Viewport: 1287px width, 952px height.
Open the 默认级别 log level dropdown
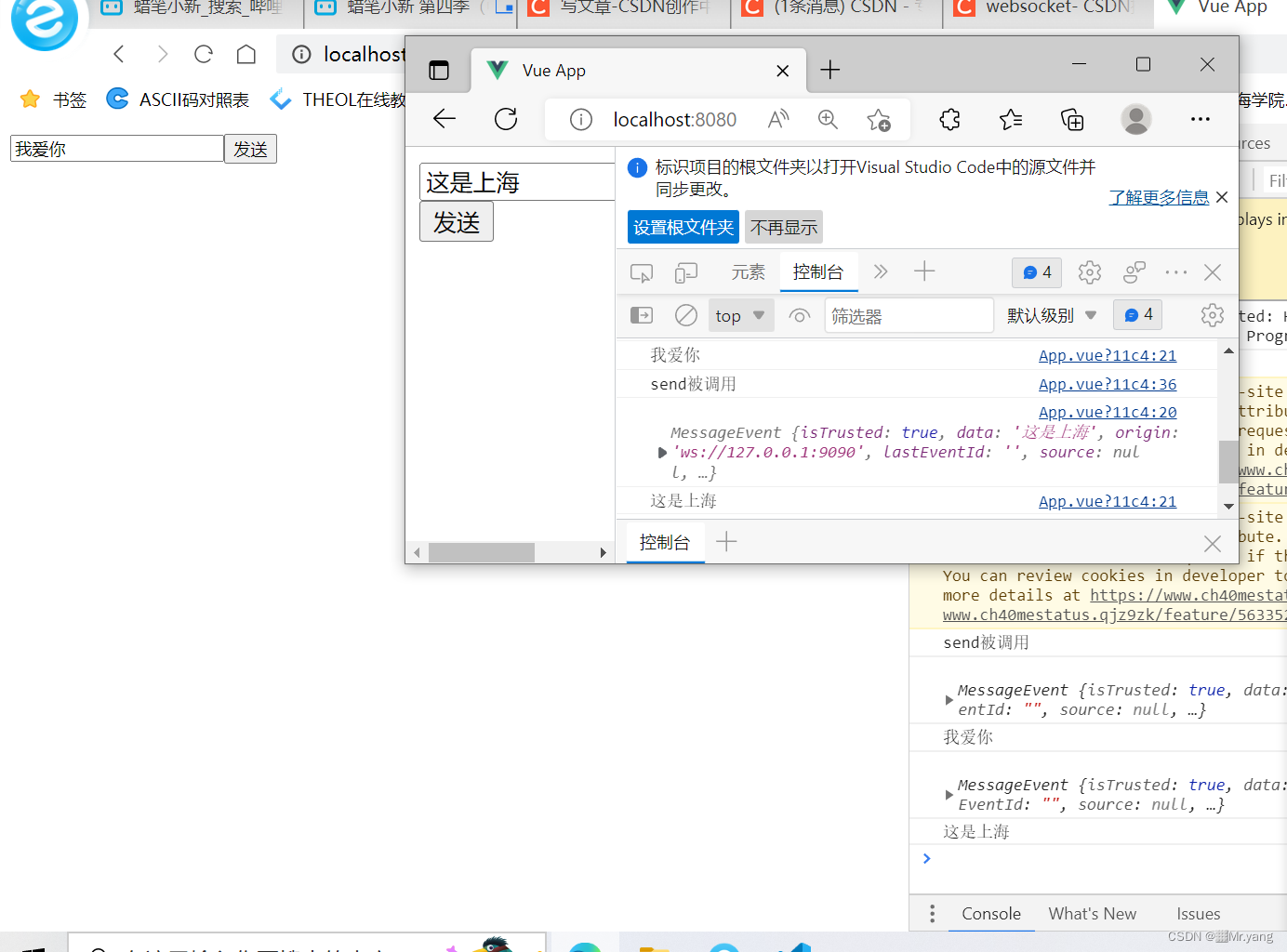click(1053, 316)
